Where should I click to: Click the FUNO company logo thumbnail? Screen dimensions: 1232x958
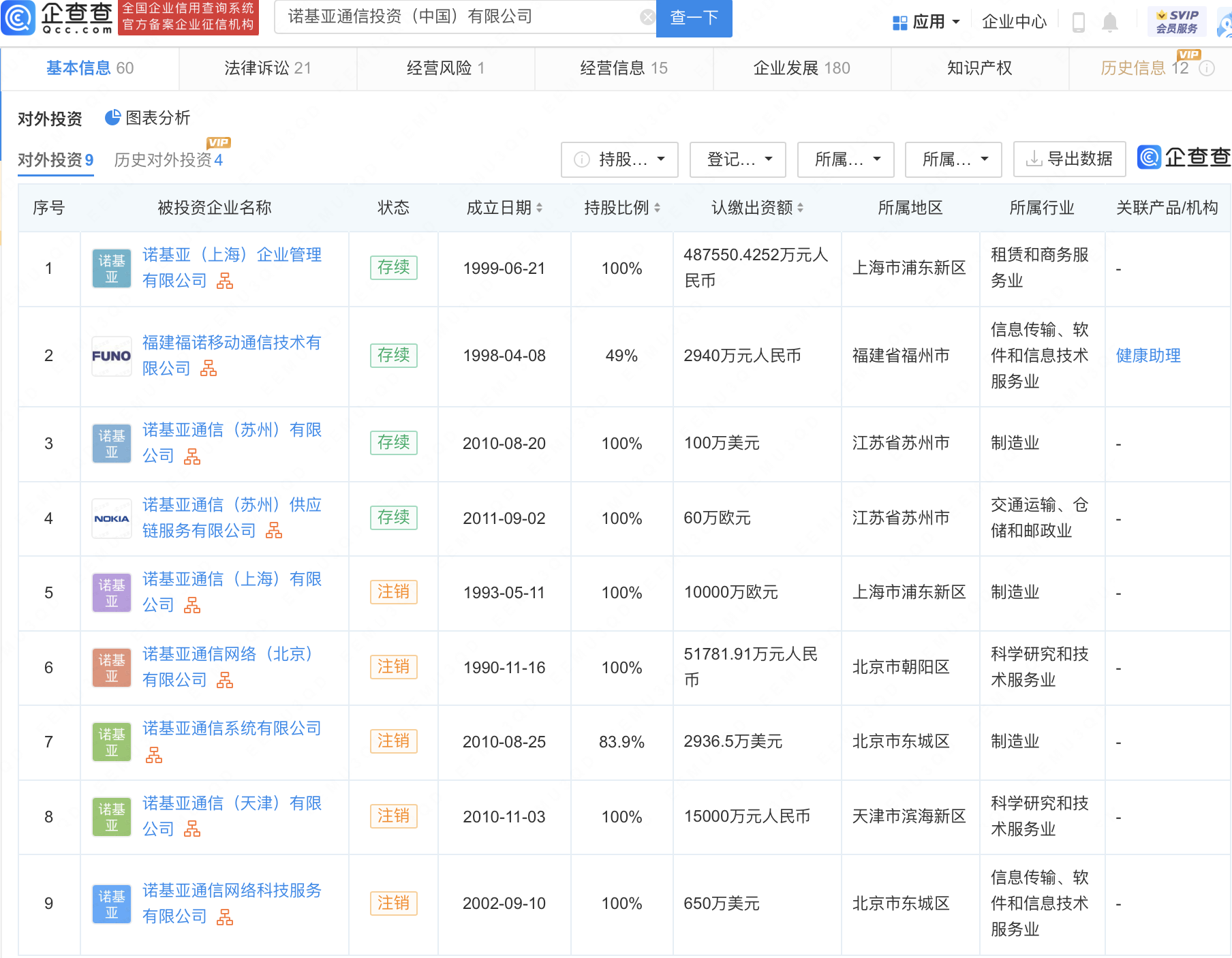112,356
